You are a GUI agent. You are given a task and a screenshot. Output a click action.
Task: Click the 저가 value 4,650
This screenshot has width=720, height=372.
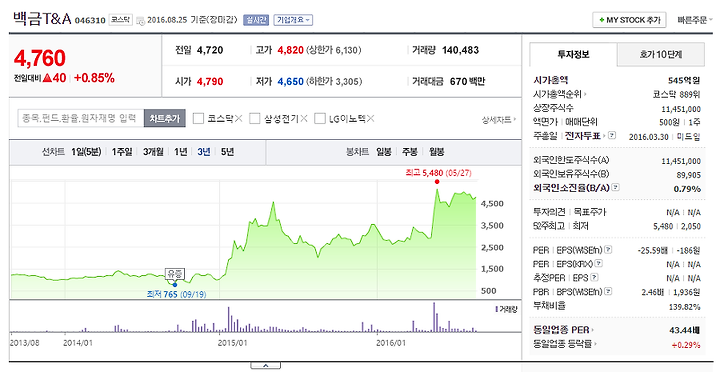point(291,82)
